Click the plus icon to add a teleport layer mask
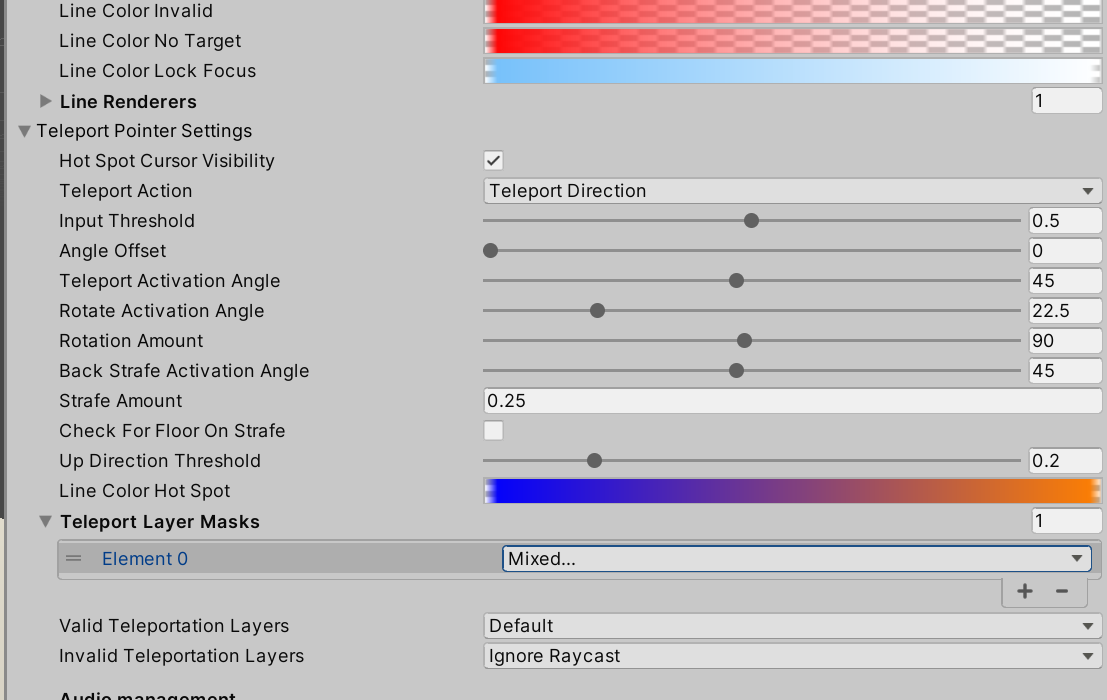 pyautogui.click(x=1023, y=591)
